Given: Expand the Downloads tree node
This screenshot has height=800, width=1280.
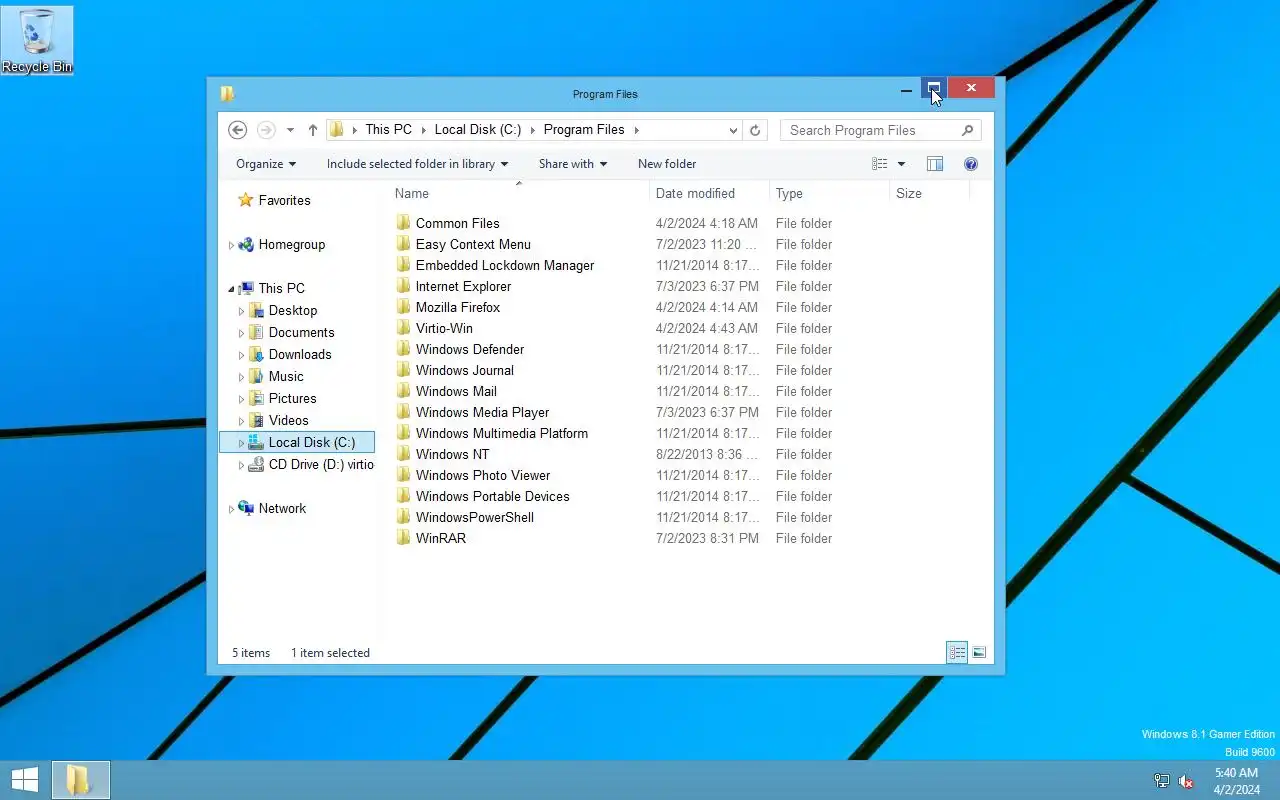Looking at the screenshot, I should 241,355.
